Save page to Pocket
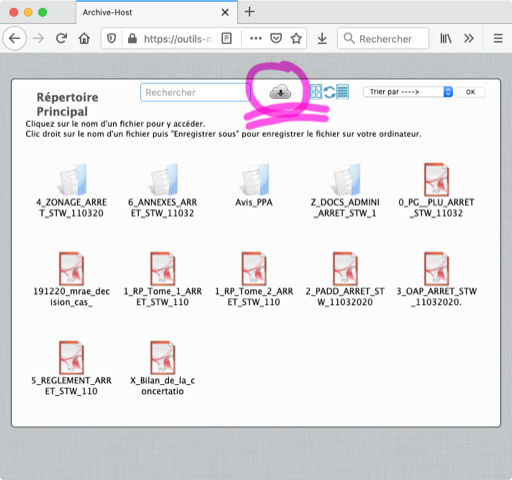512x480 pixels. 276,38
